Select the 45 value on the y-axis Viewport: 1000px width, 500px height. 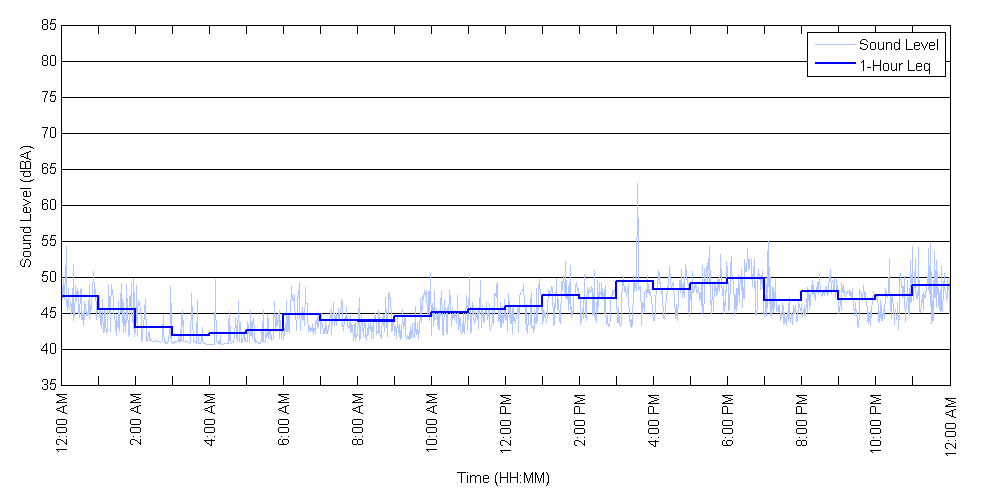pos(48,314)
